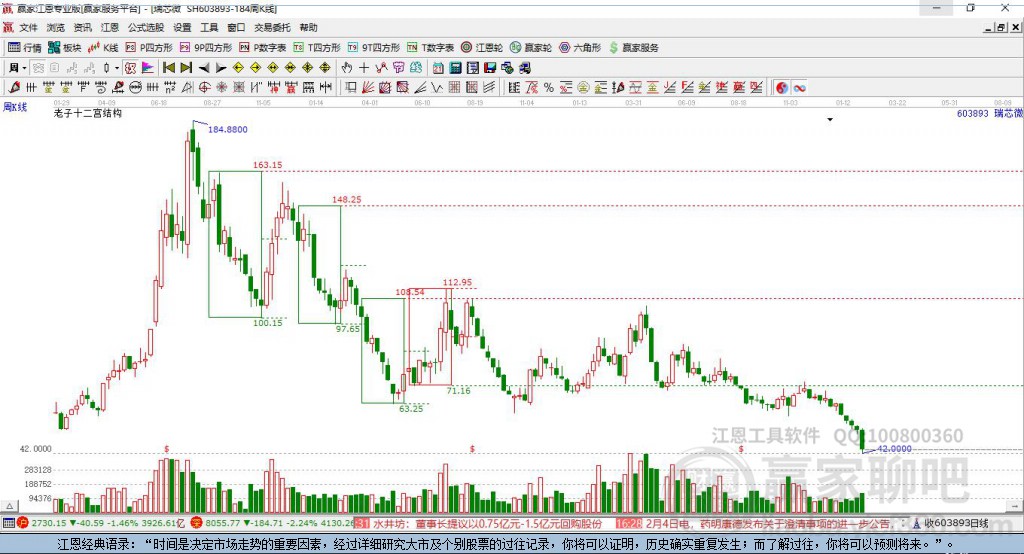This screenshot has width=1024, height=554.
Task: Open the 六角形 hexagon tool
Action: tap(580, 47)
